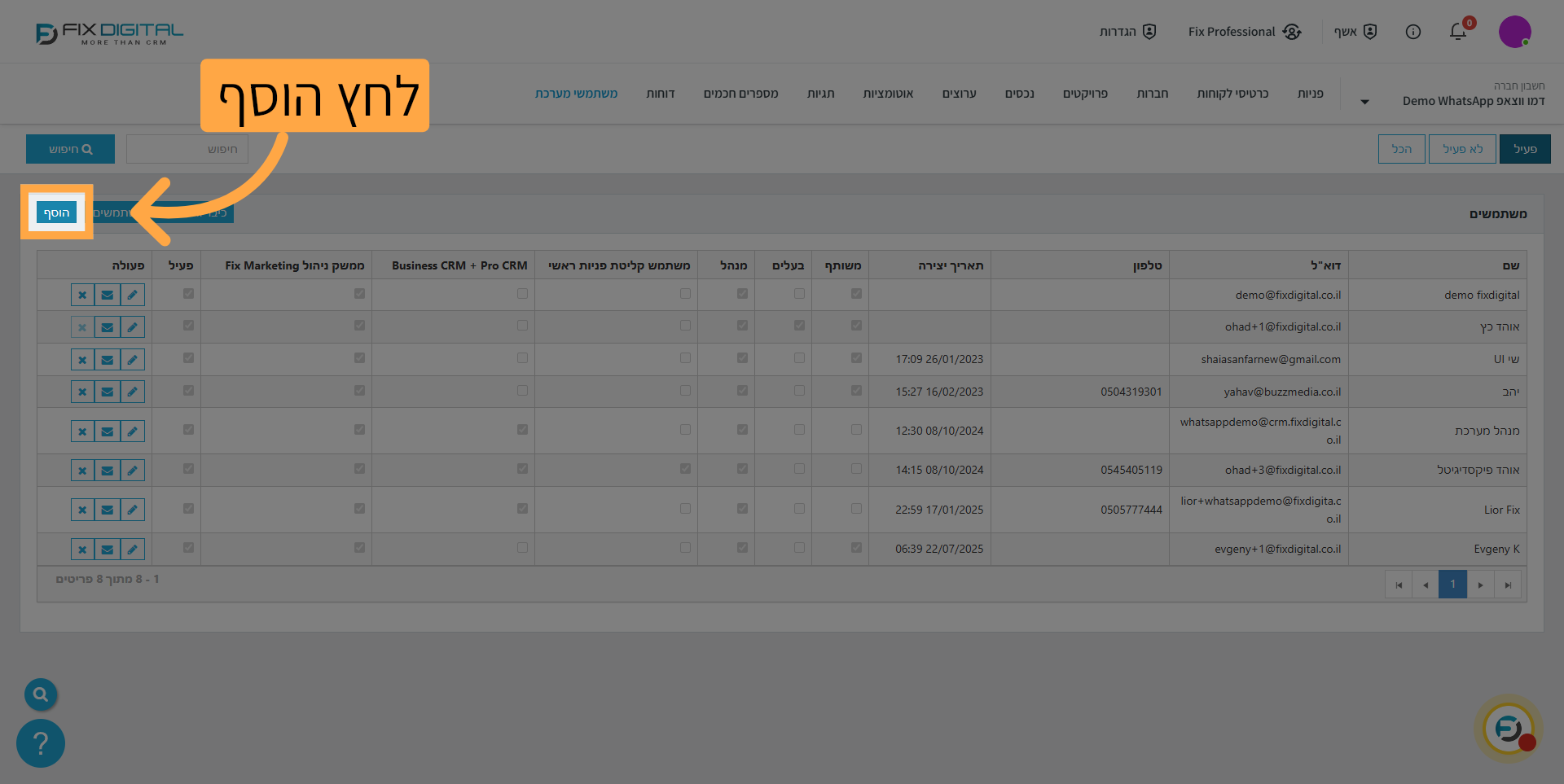Open the אוטומציות menu item
The image size is (1564, 784).
(888, 94)
